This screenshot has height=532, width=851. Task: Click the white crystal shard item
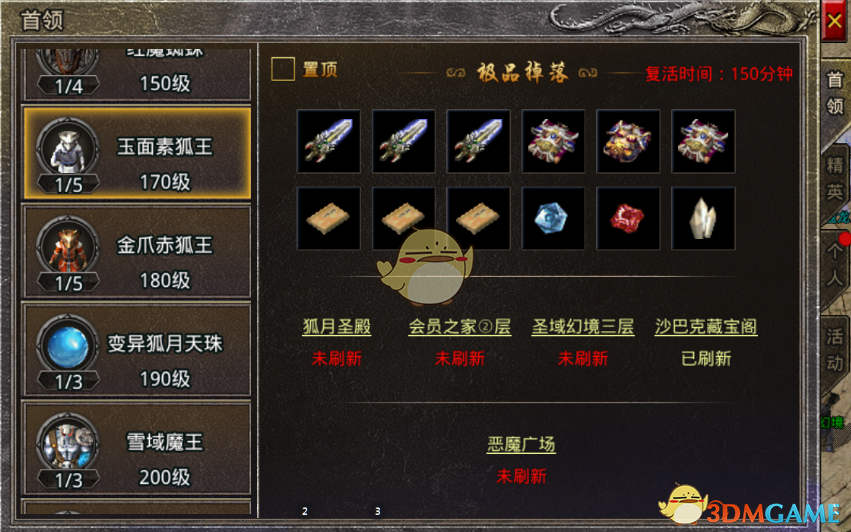click(x=703, y=218)
